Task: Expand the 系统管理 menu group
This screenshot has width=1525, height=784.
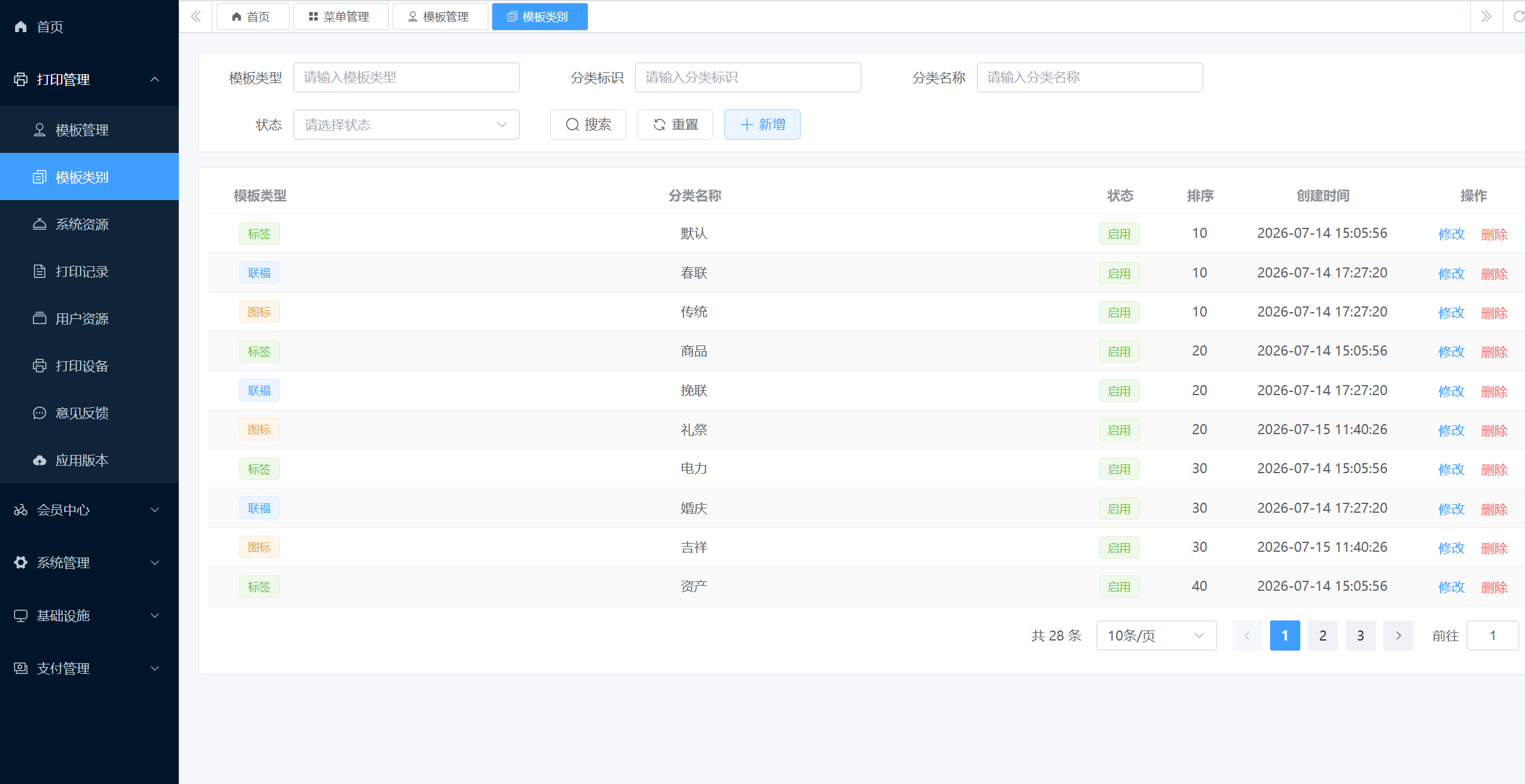Action: click(x=155, y=563)
